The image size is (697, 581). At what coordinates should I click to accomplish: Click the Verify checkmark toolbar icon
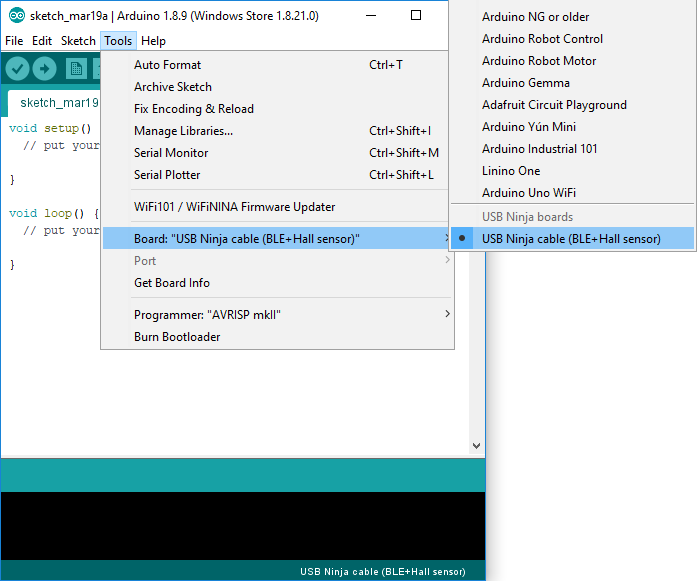(x=17, y=69)
